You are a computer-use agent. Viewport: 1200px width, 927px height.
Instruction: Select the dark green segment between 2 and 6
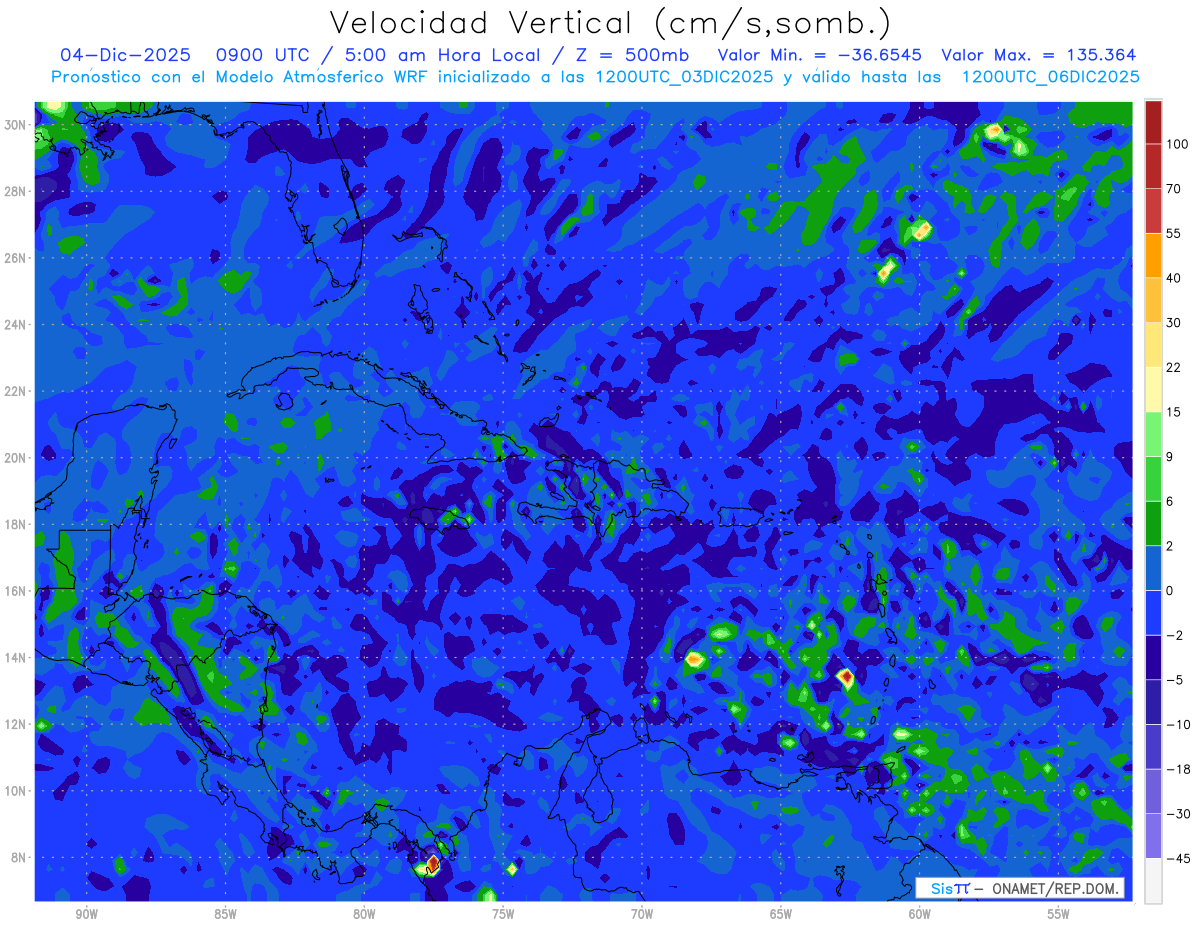(1153, 522)
